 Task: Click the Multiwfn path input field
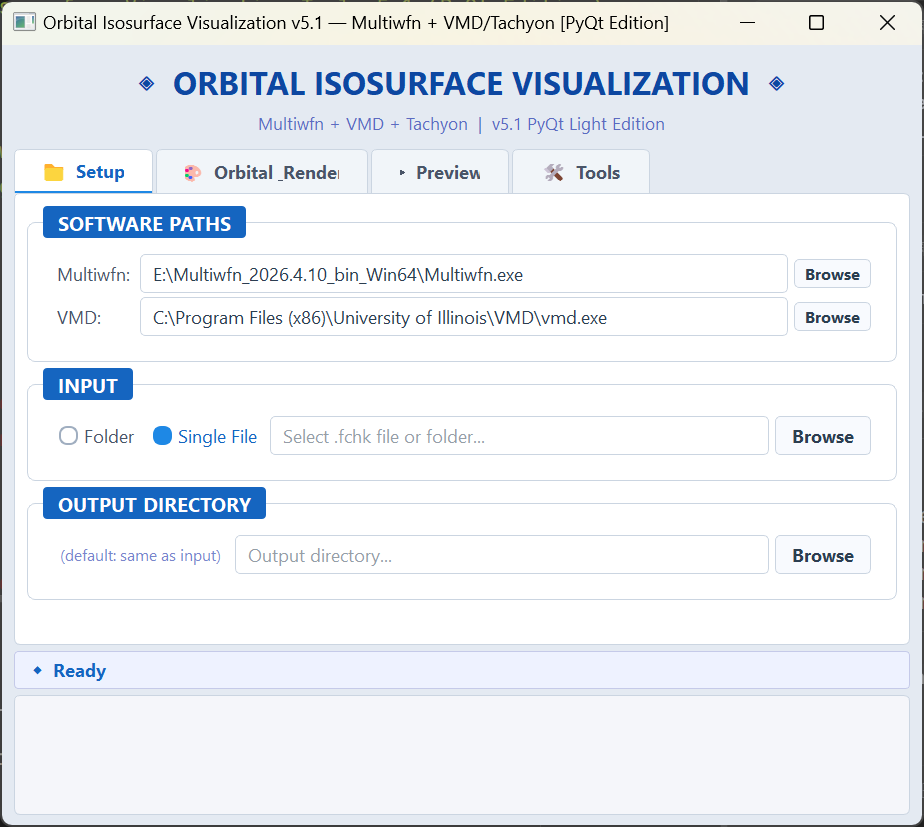pos(464,274)
